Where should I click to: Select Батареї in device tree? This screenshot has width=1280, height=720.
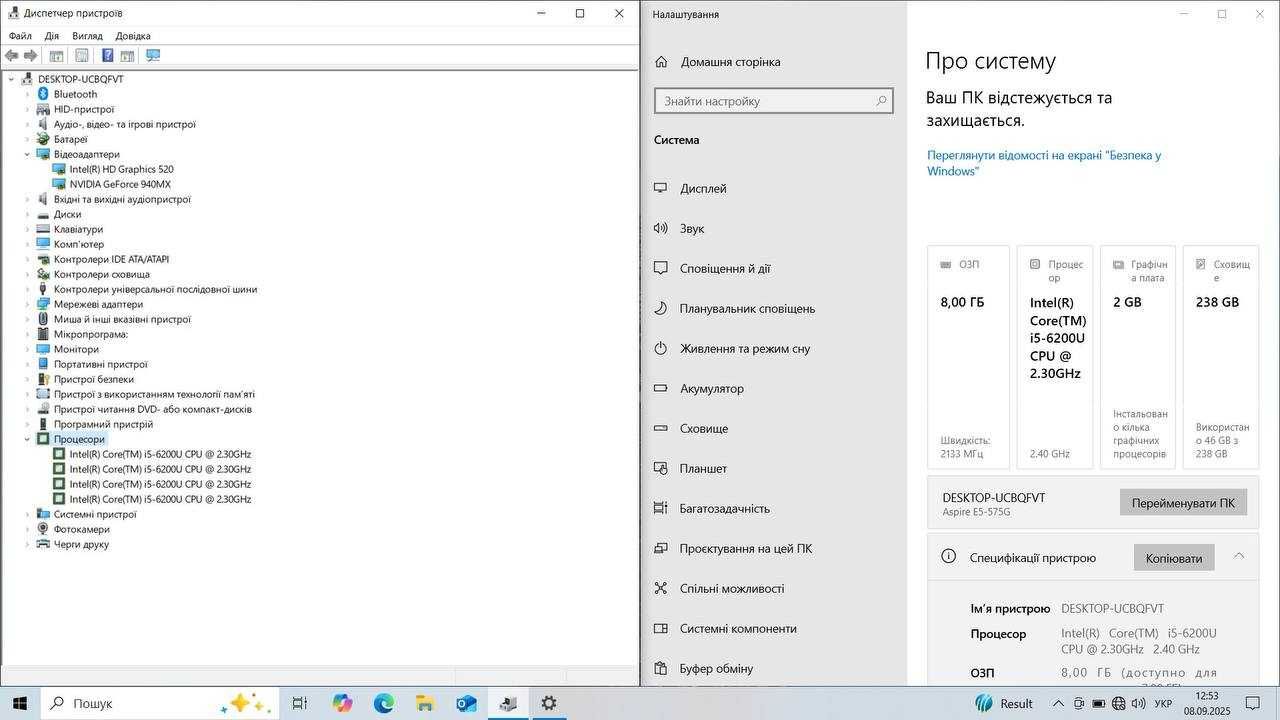coord(70,139)
